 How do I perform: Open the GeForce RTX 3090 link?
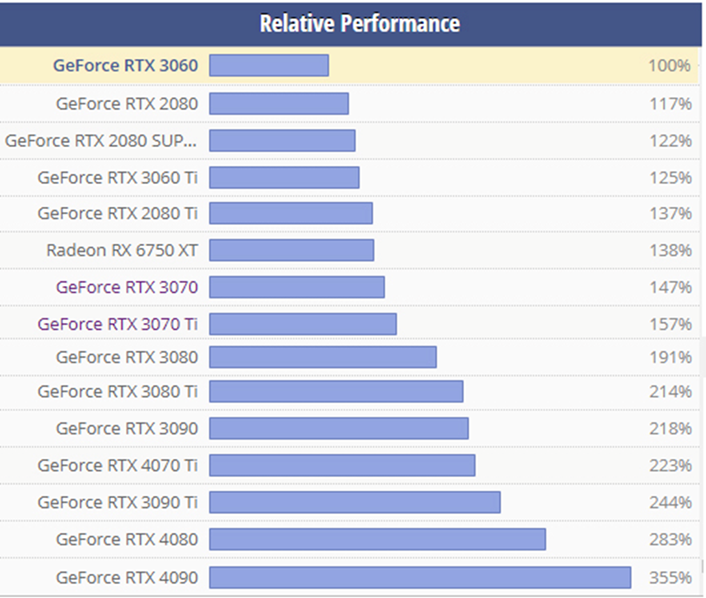127,428
